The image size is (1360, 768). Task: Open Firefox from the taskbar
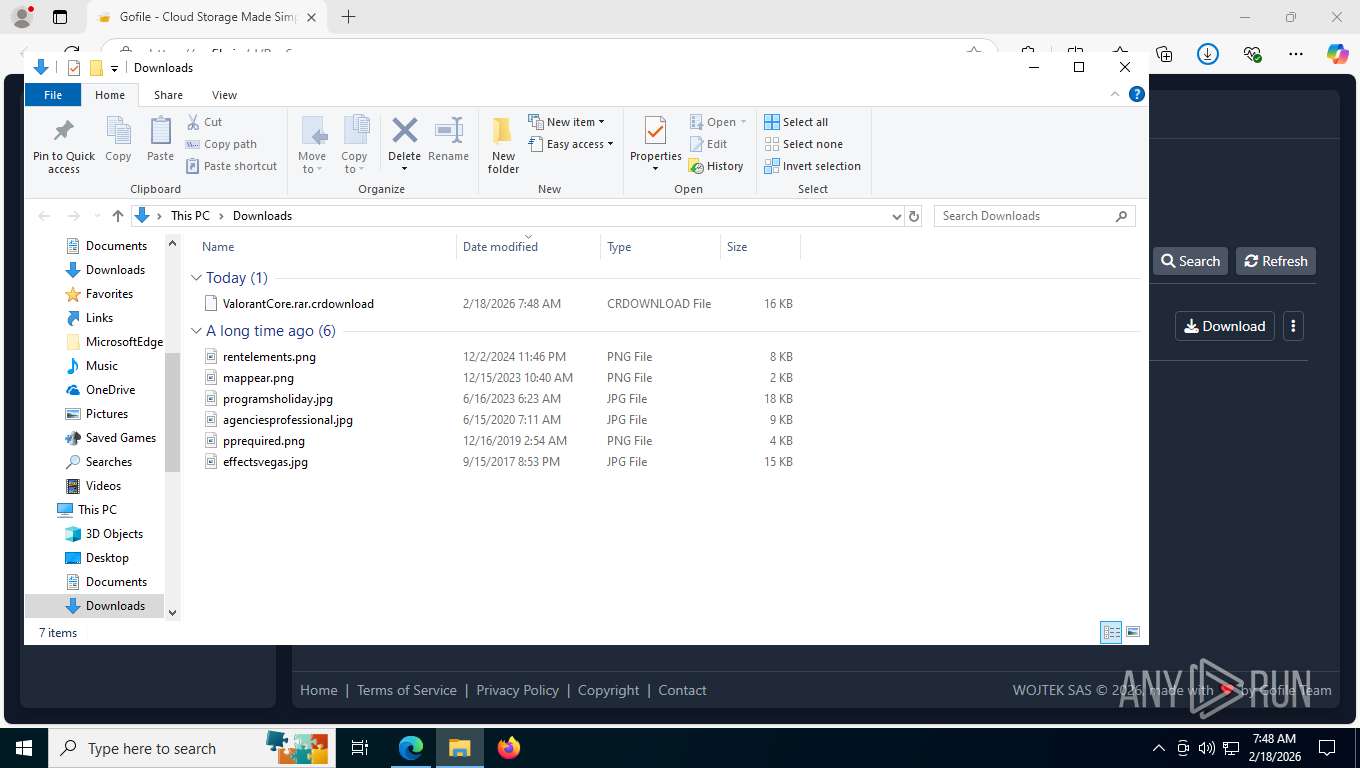point(509,748)
